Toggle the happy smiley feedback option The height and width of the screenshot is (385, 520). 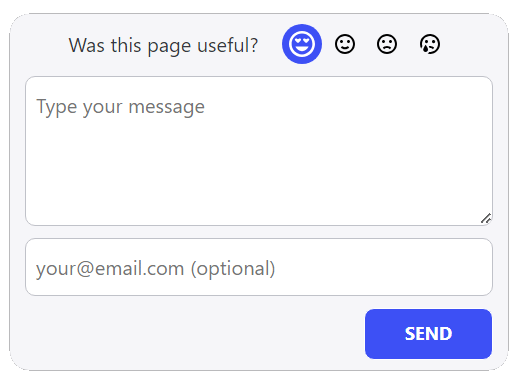tap(345, 44)
